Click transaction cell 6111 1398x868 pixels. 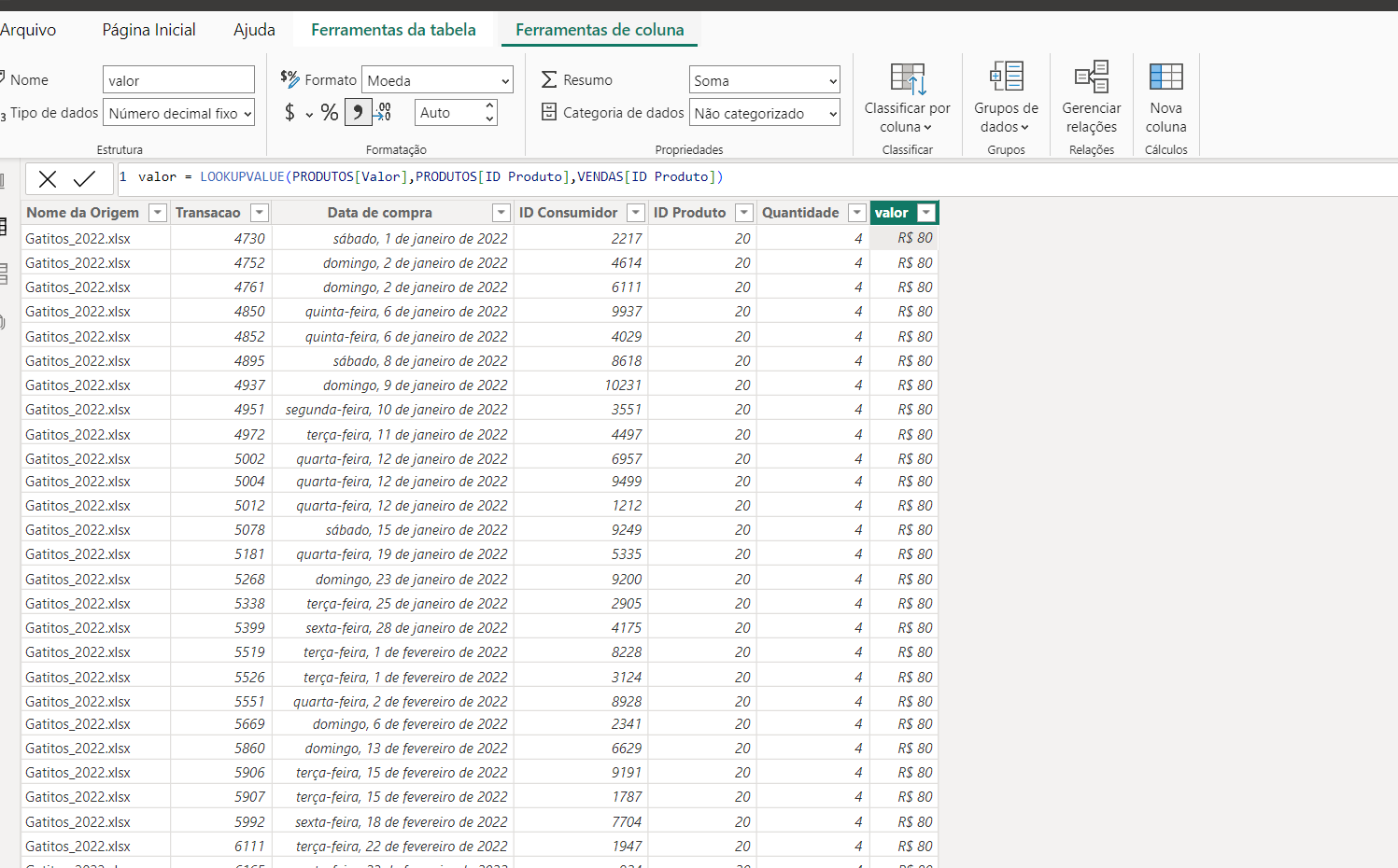tap(220, 846)
